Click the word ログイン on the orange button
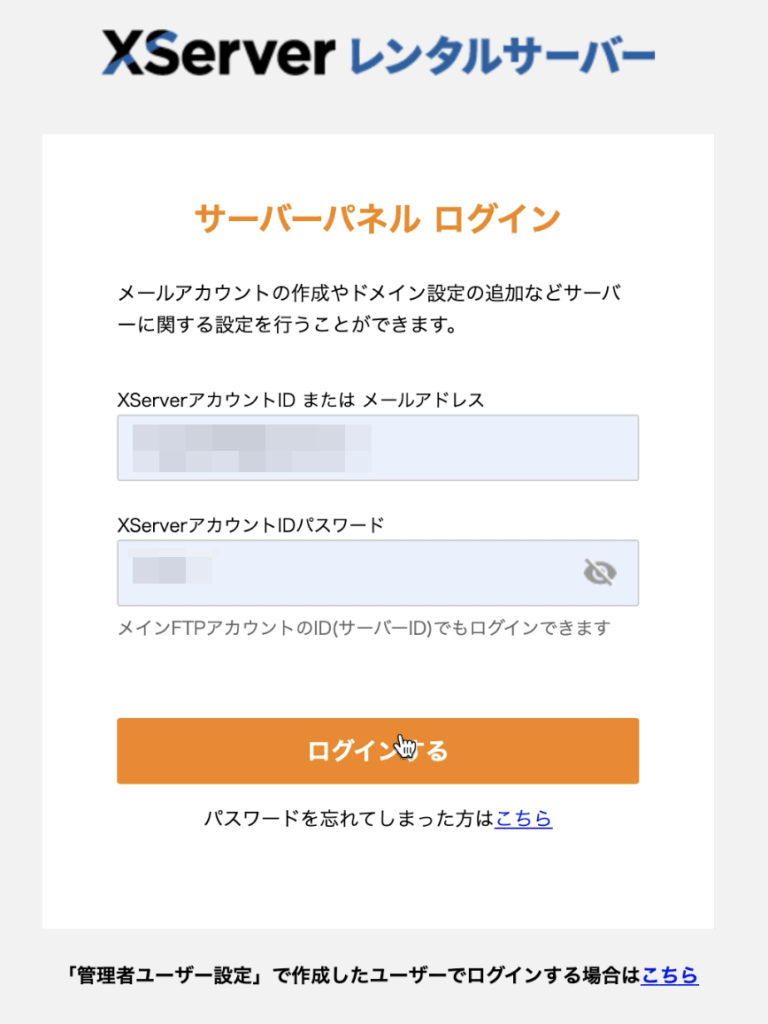 click(345, 751)
